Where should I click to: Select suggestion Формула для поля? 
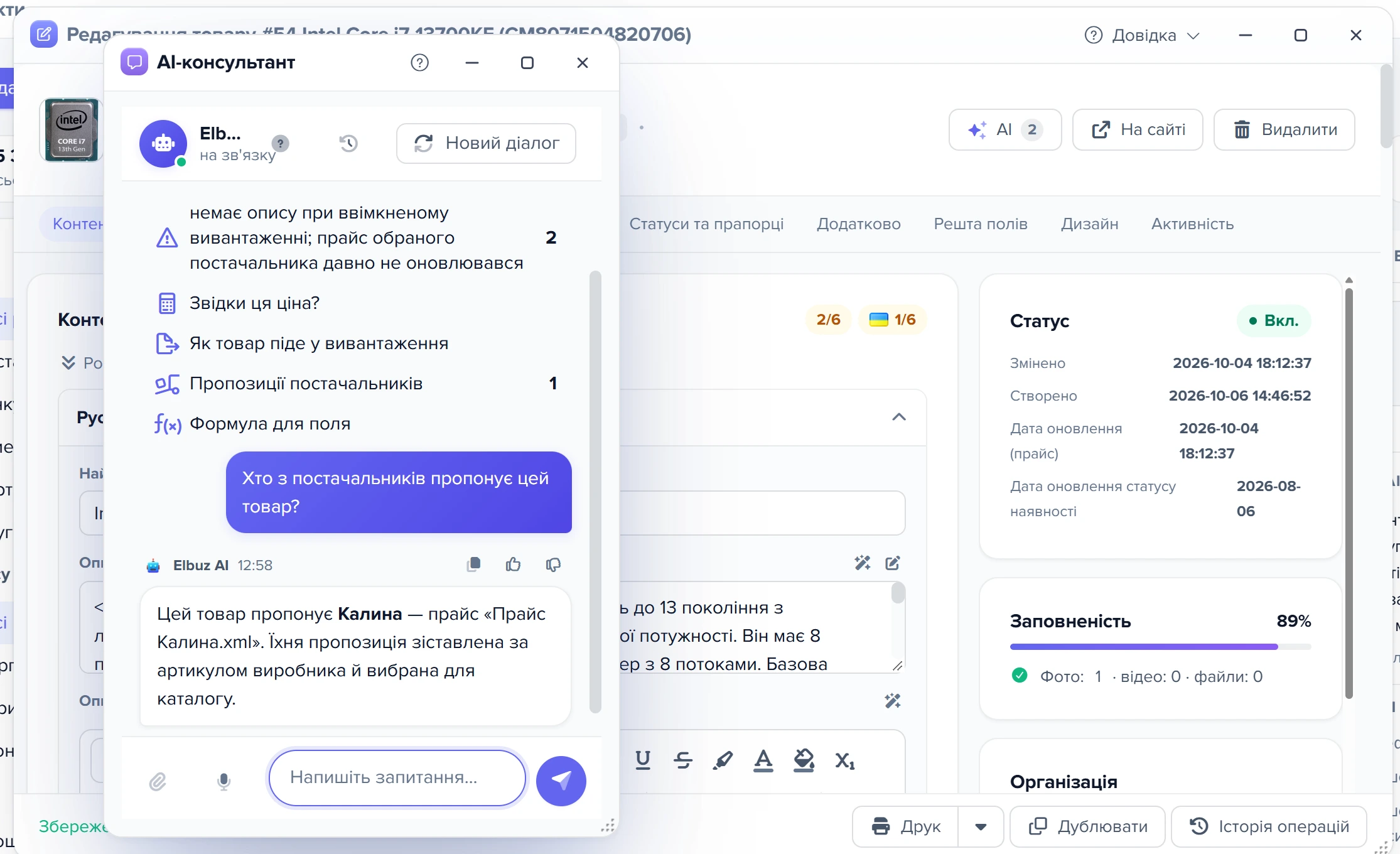(356, 424)
